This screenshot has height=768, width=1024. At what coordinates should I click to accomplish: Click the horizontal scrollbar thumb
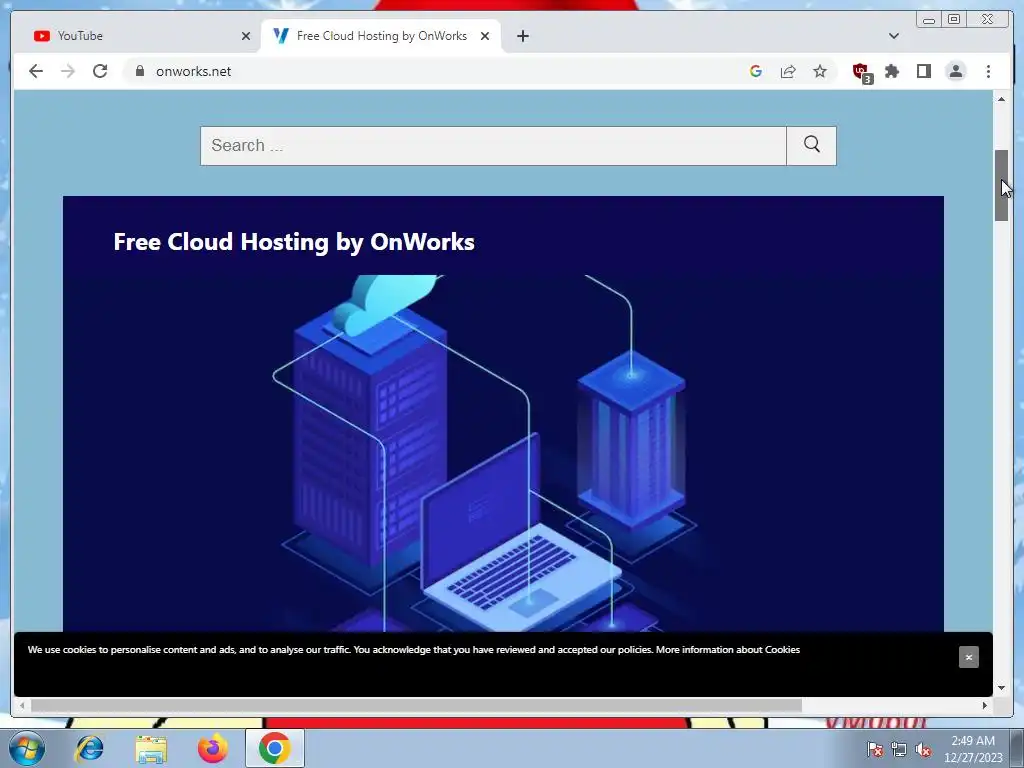[416, 705]
